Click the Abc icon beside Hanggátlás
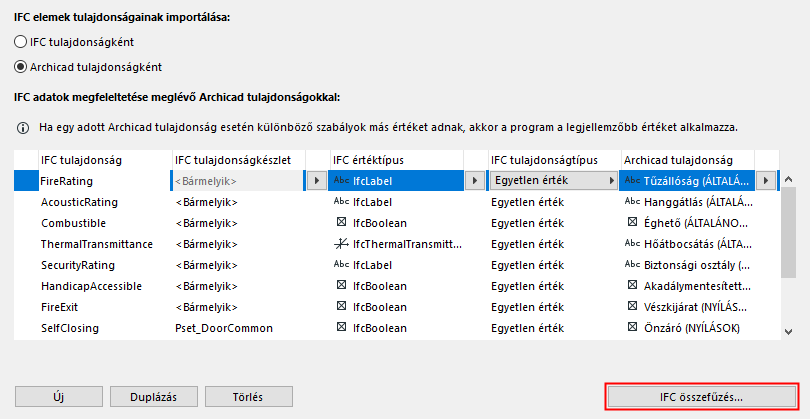The height and width of the screenshot is (419, 810). pyautogui.click(x=632, y=202)
